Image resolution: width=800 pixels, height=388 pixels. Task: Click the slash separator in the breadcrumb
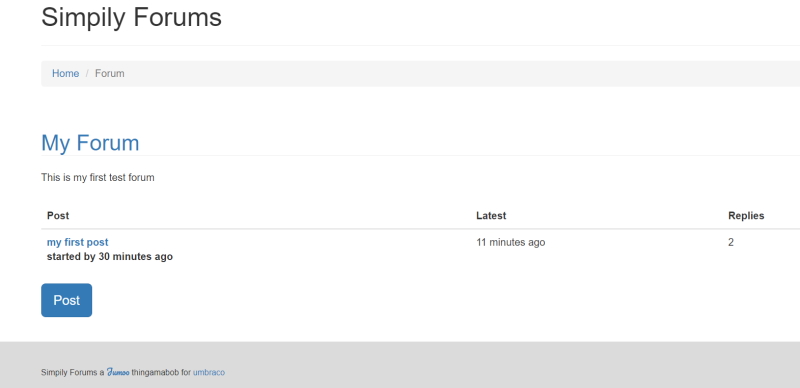click(87, 74)
